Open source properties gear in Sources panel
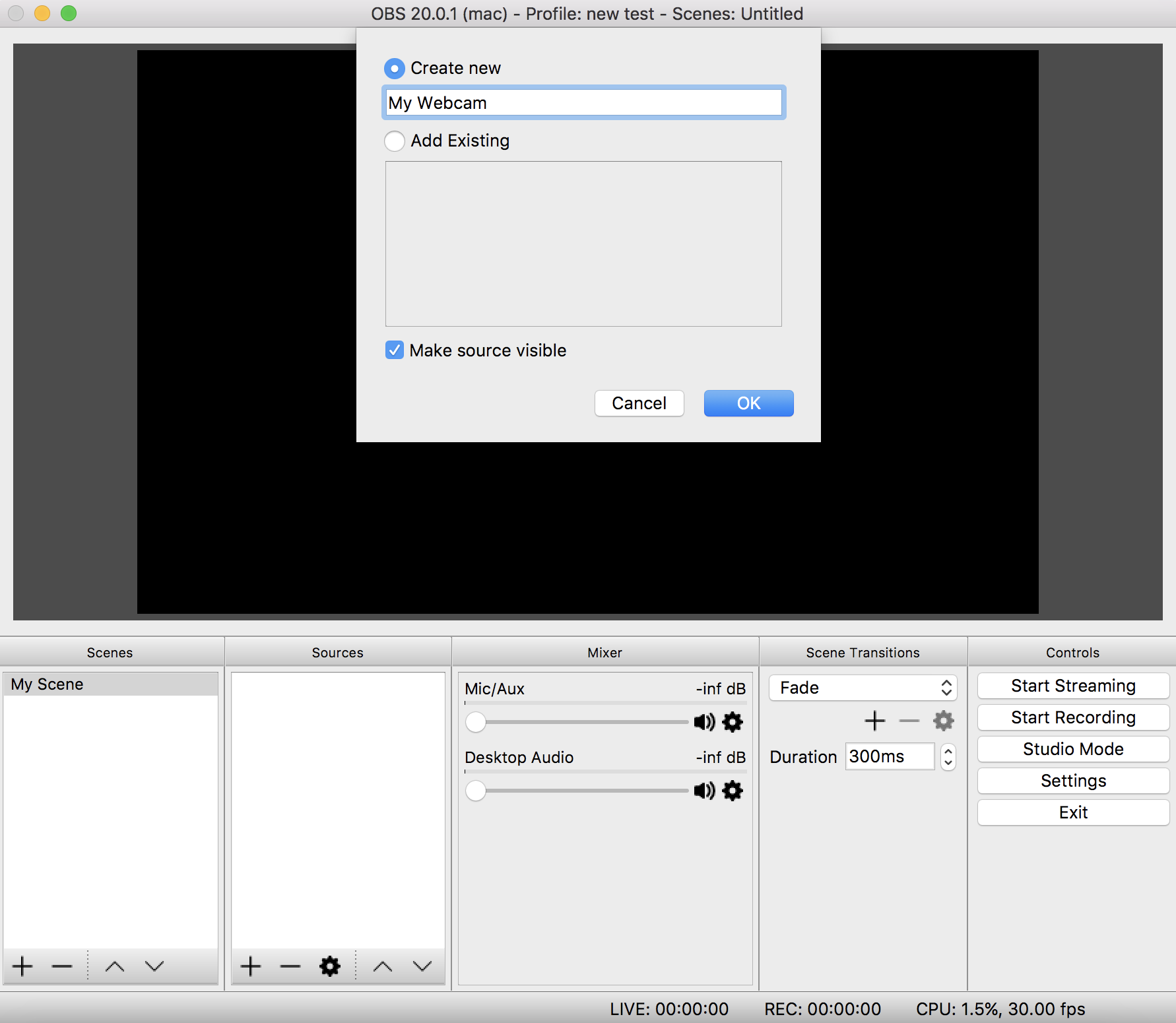Image resolution: width=1176 pixels, height=1023 pixels. click(x=330, y=966)
